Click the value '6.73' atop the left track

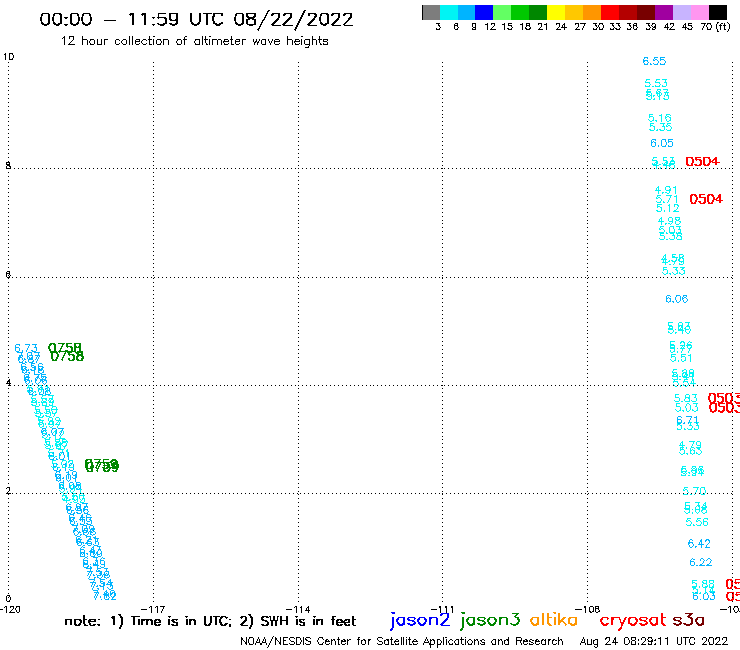tap(26, 348)
